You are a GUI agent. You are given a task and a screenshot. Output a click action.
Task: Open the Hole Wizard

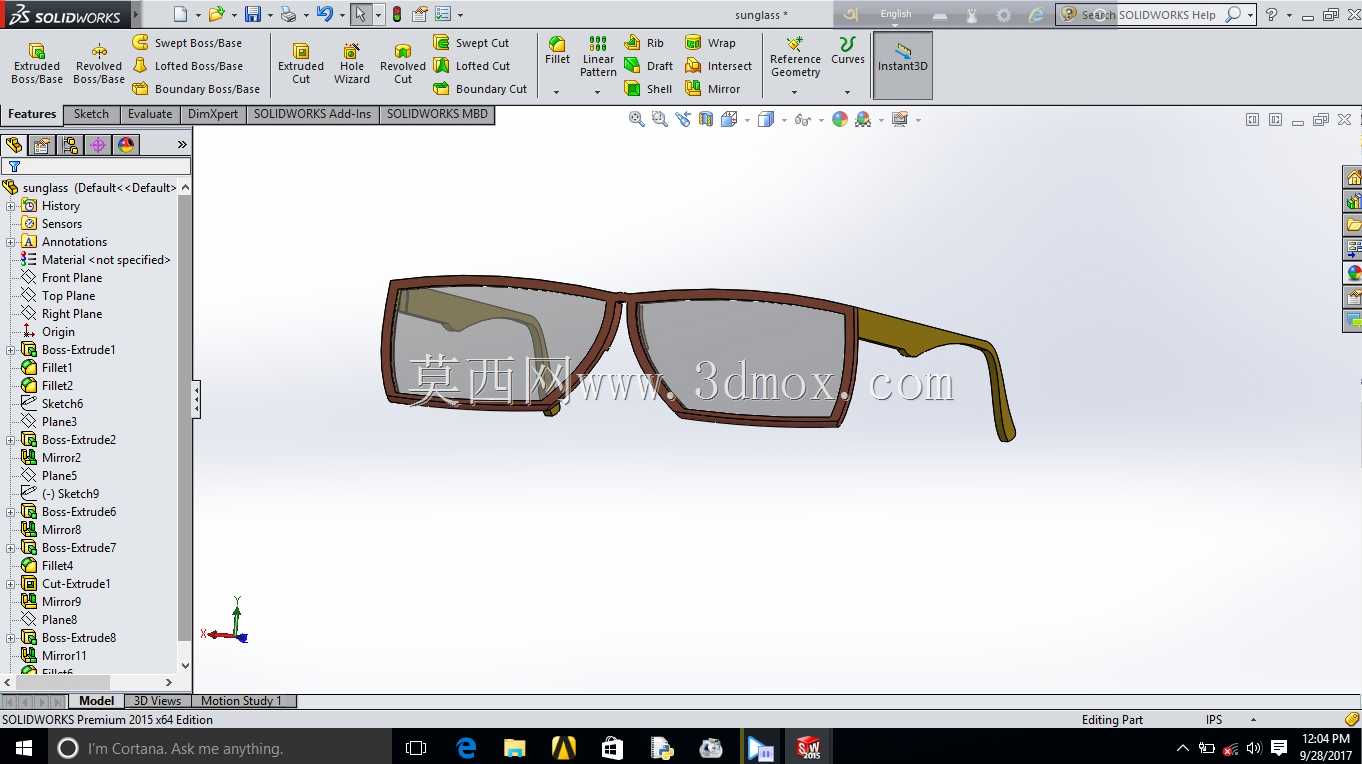click(352, 64)
